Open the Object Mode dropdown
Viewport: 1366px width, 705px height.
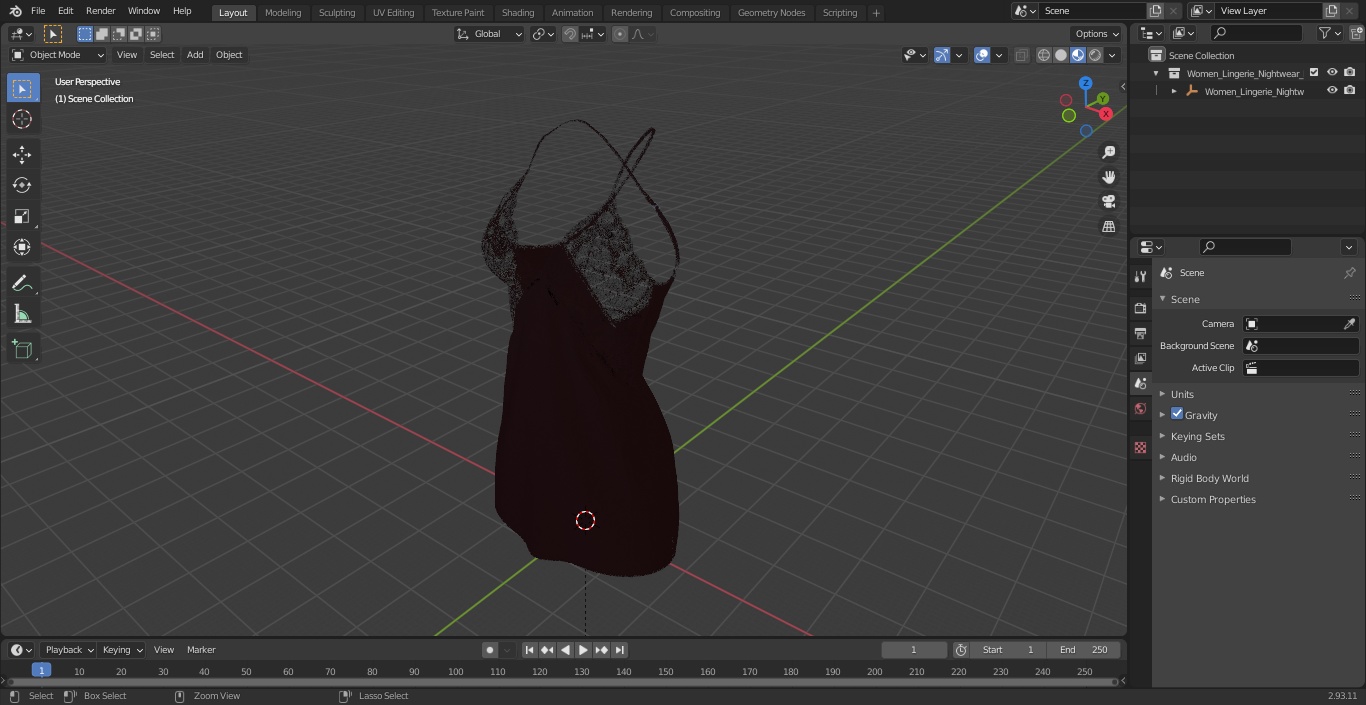[x=58, y=55]
